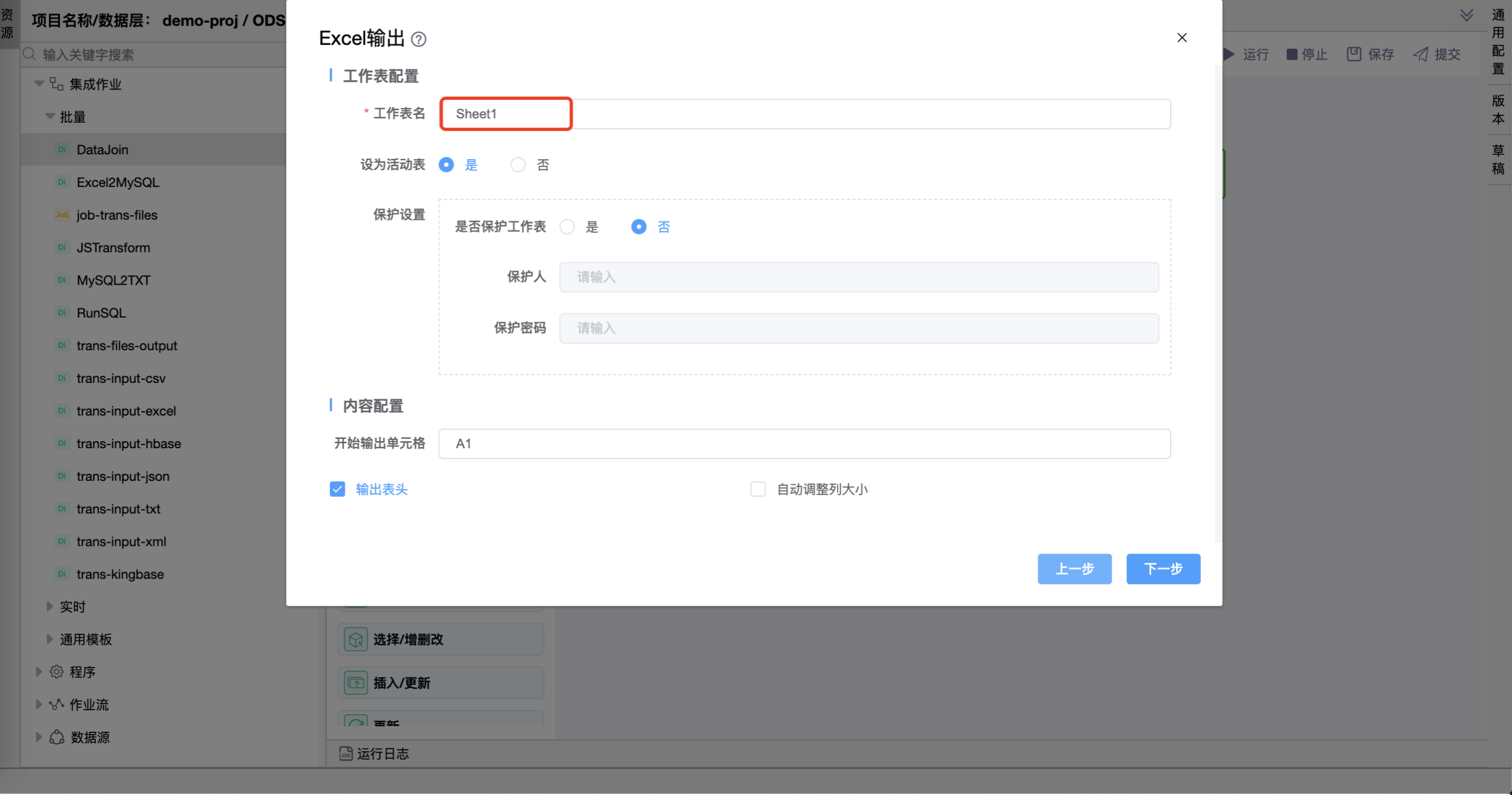Click the run (运行) play icon
This screenshot has width=1512, height=795.
point(1229,55)
